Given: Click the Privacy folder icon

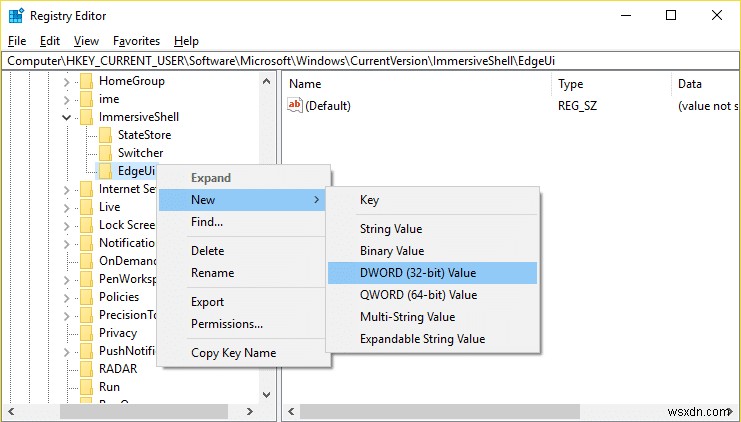Looking at the screenshot, I should pos(86,333).
